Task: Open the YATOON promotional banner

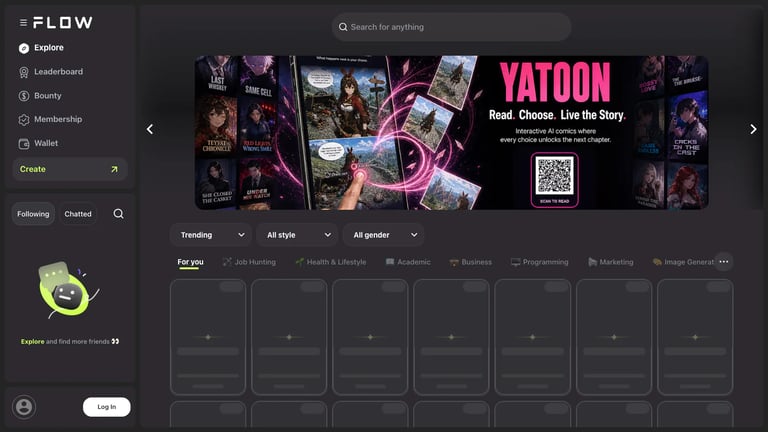Action: tap(452, 133)
